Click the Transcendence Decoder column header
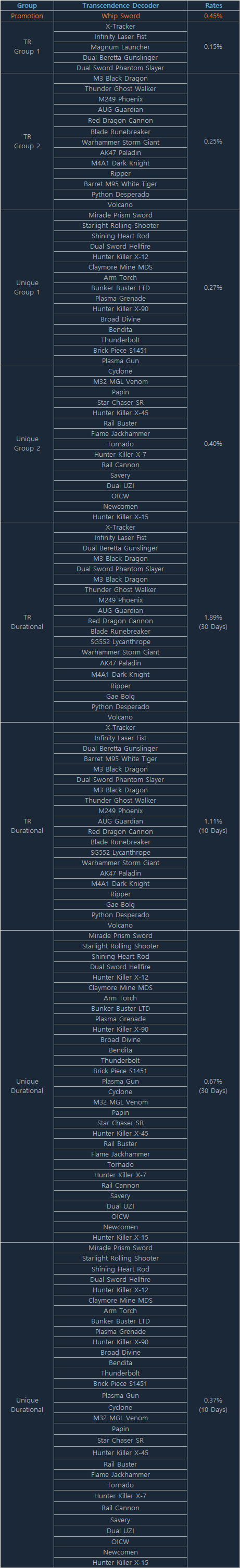 tap(121, 6)
